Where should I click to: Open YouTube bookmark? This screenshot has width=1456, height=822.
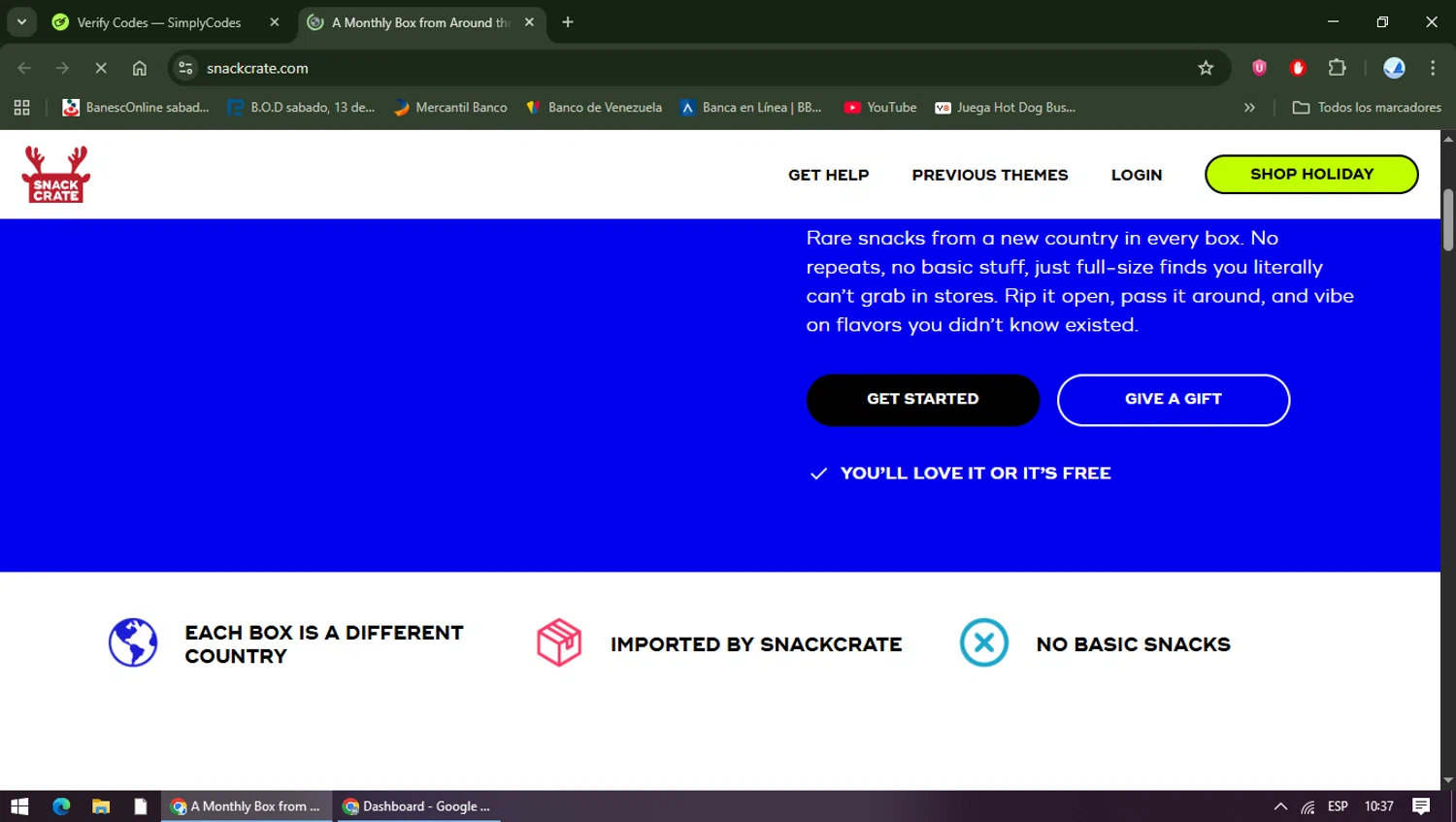(x=879, y=108)
